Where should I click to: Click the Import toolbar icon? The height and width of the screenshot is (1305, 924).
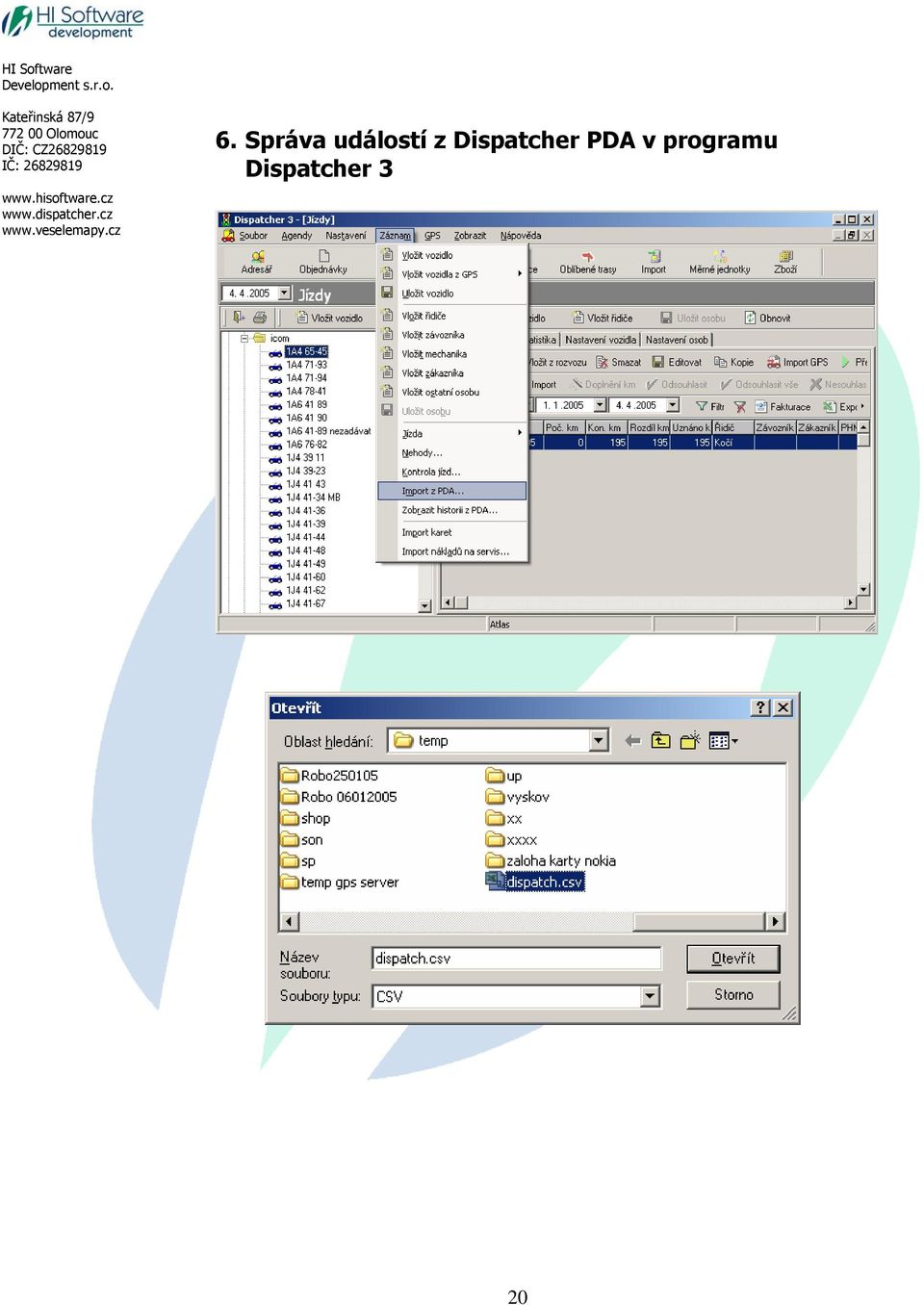tap(654, 262)
